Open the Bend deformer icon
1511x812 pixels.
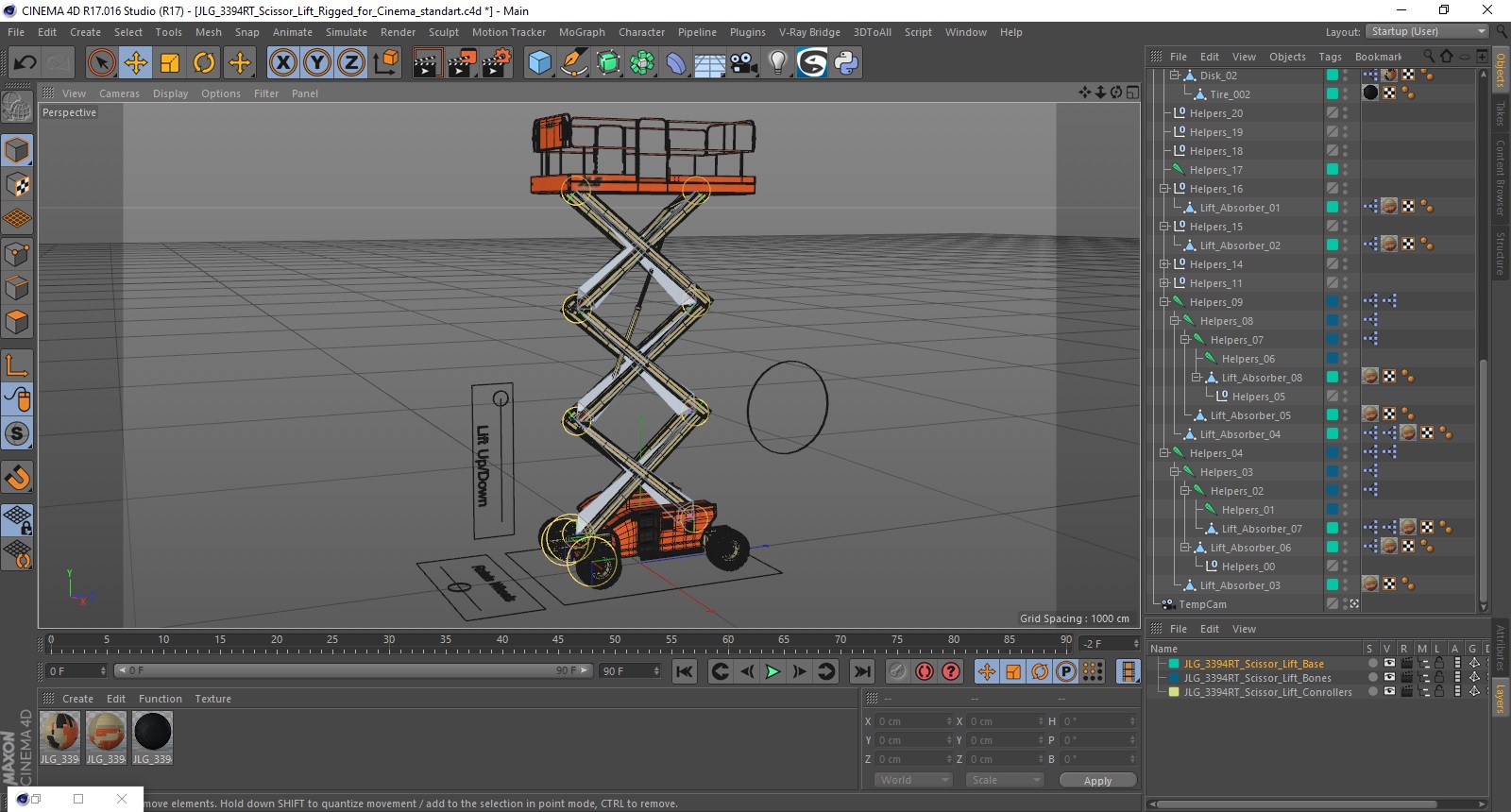(676, 63)
